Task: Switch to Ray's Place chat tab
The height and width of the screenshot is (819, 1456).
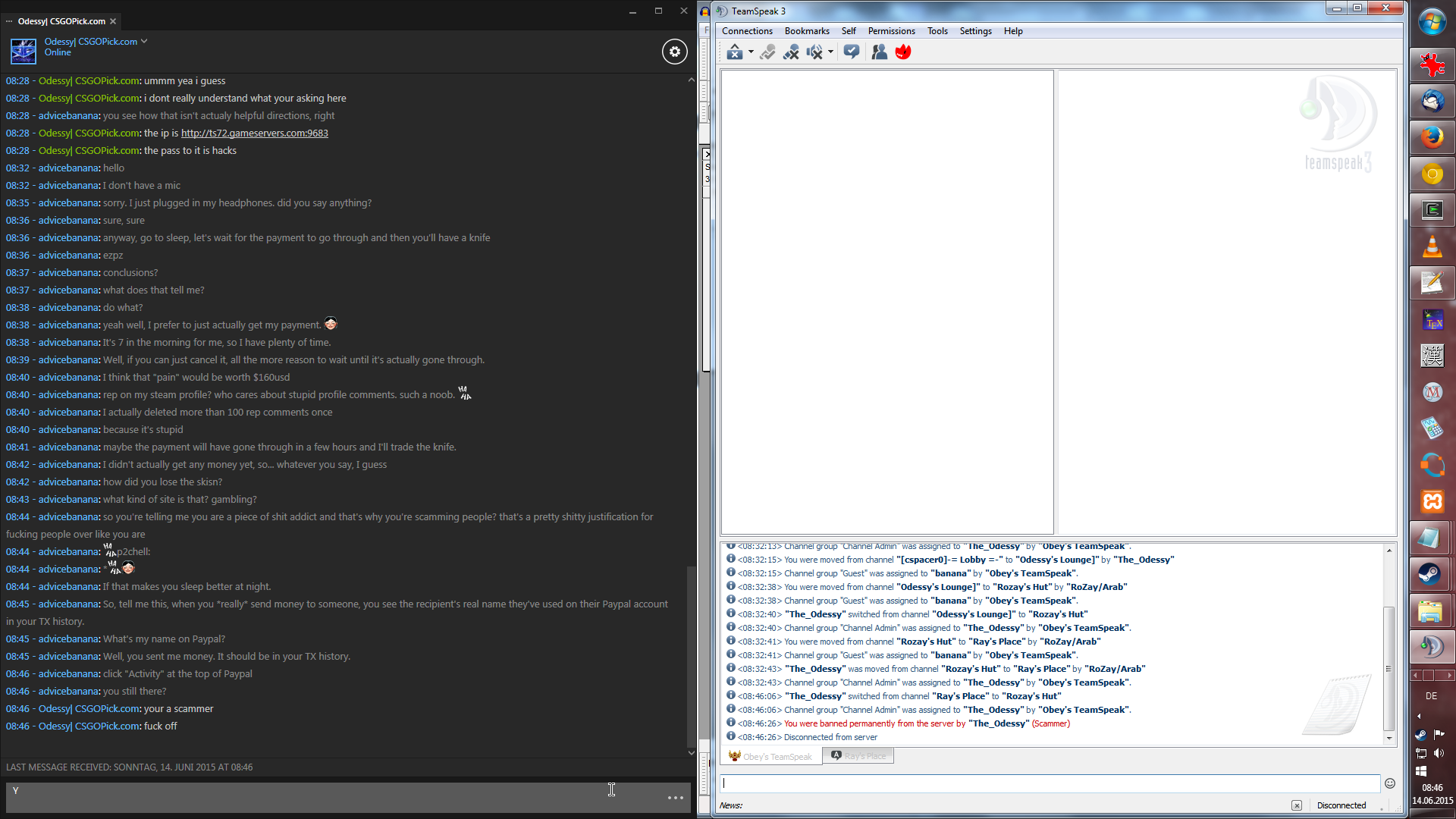Action: [x=858, y=756]
